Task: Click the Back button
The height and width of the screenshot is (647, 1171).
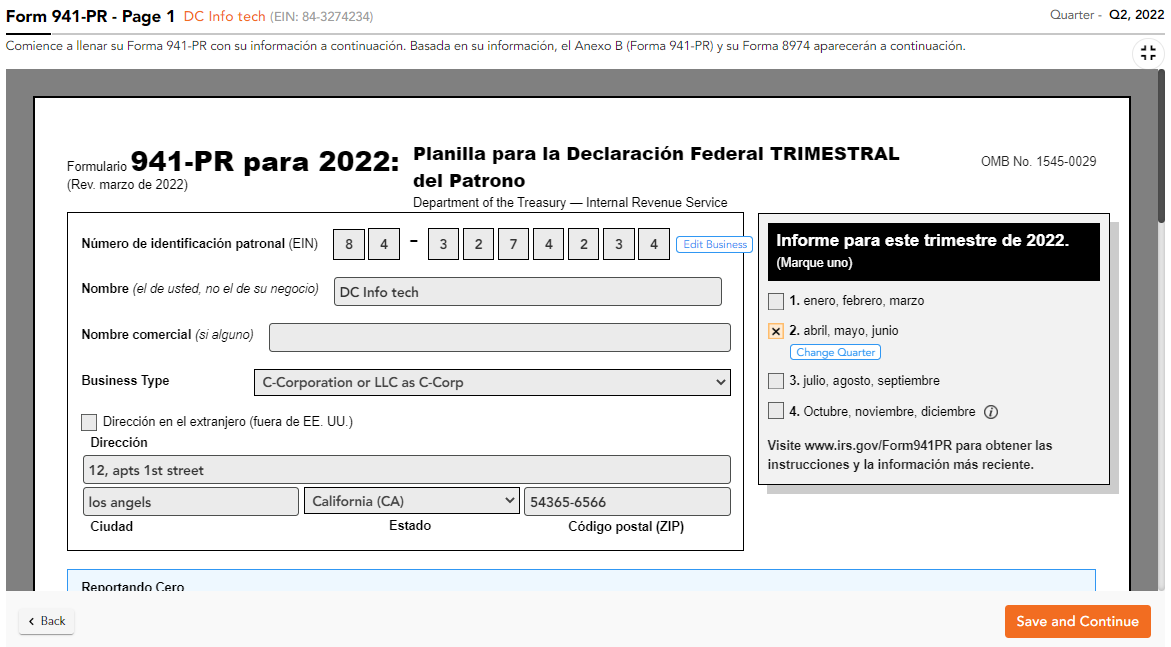Action: pos(45,621)
